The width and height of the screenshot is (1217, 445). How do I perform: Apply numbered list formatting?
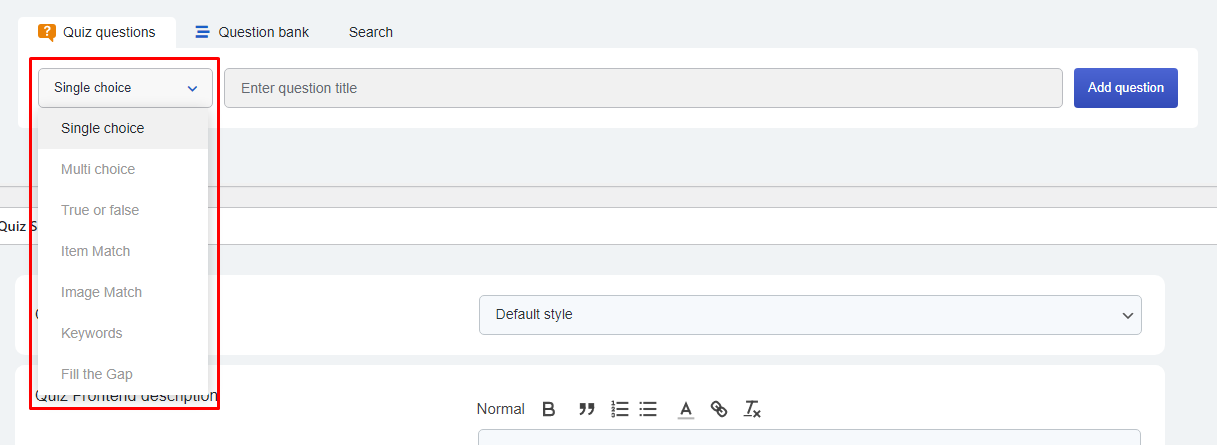click(x=619, y=408)
